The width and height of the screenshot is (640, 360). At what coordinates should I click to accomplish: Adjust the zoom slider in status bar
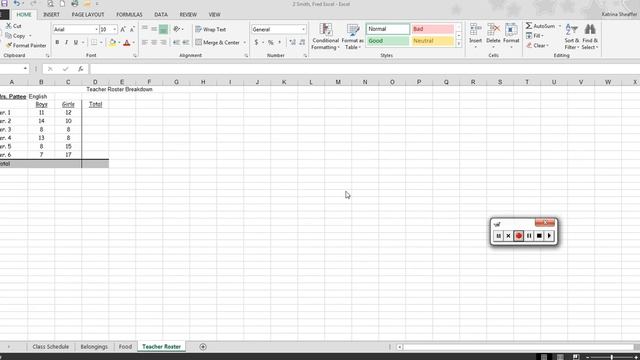click(x=612, y=357)
